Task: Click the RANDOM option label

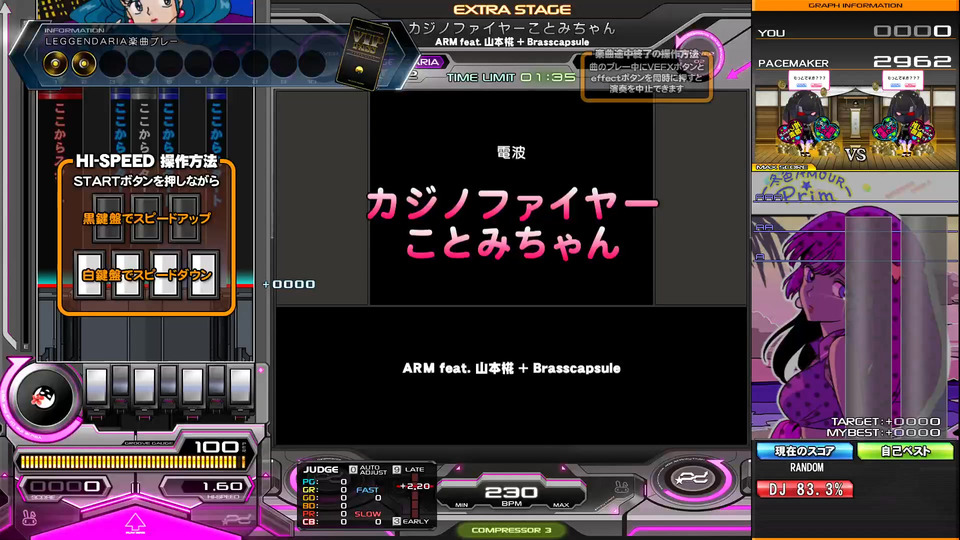Action: click(806, 467)
